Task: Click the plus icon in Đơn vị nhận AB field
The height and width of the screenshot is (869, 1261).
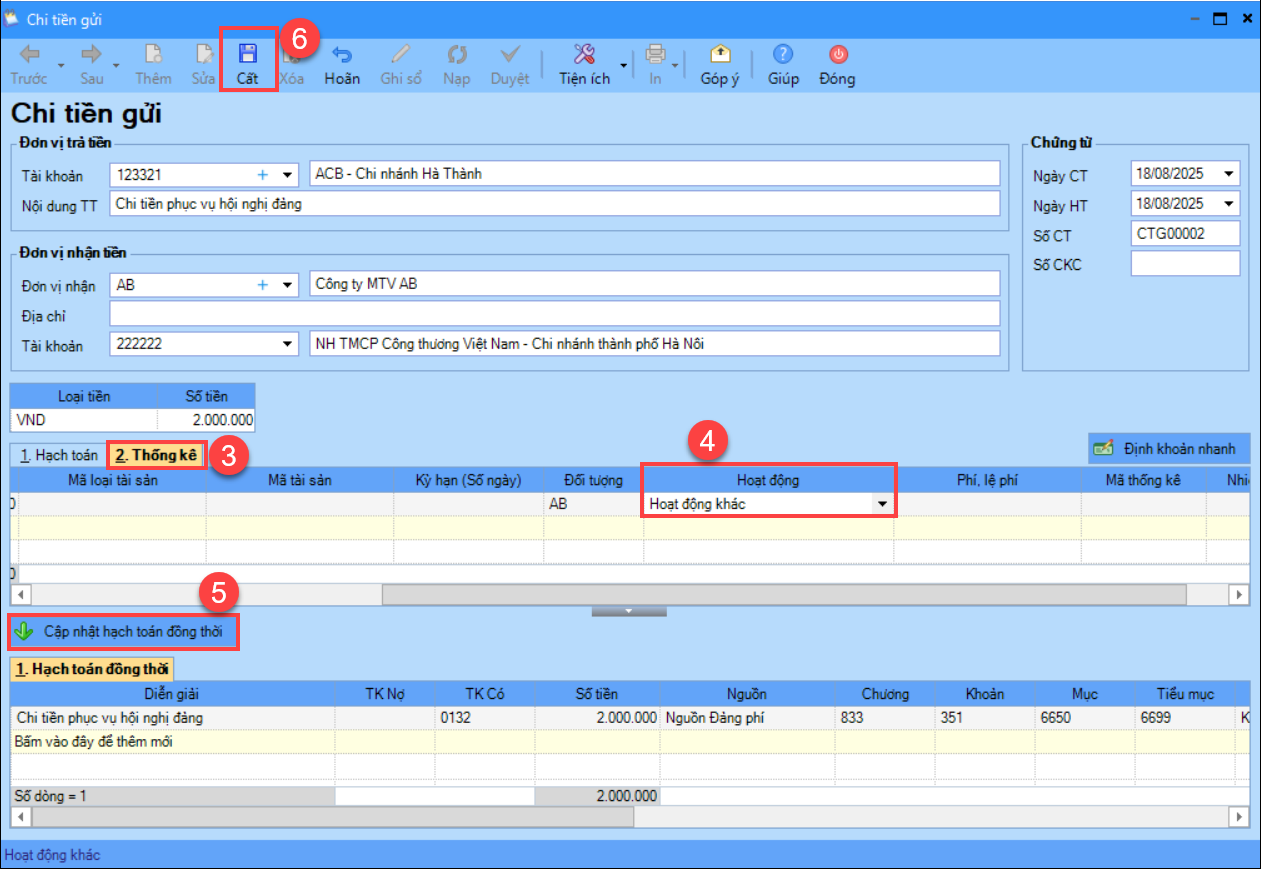Action: 263,285
